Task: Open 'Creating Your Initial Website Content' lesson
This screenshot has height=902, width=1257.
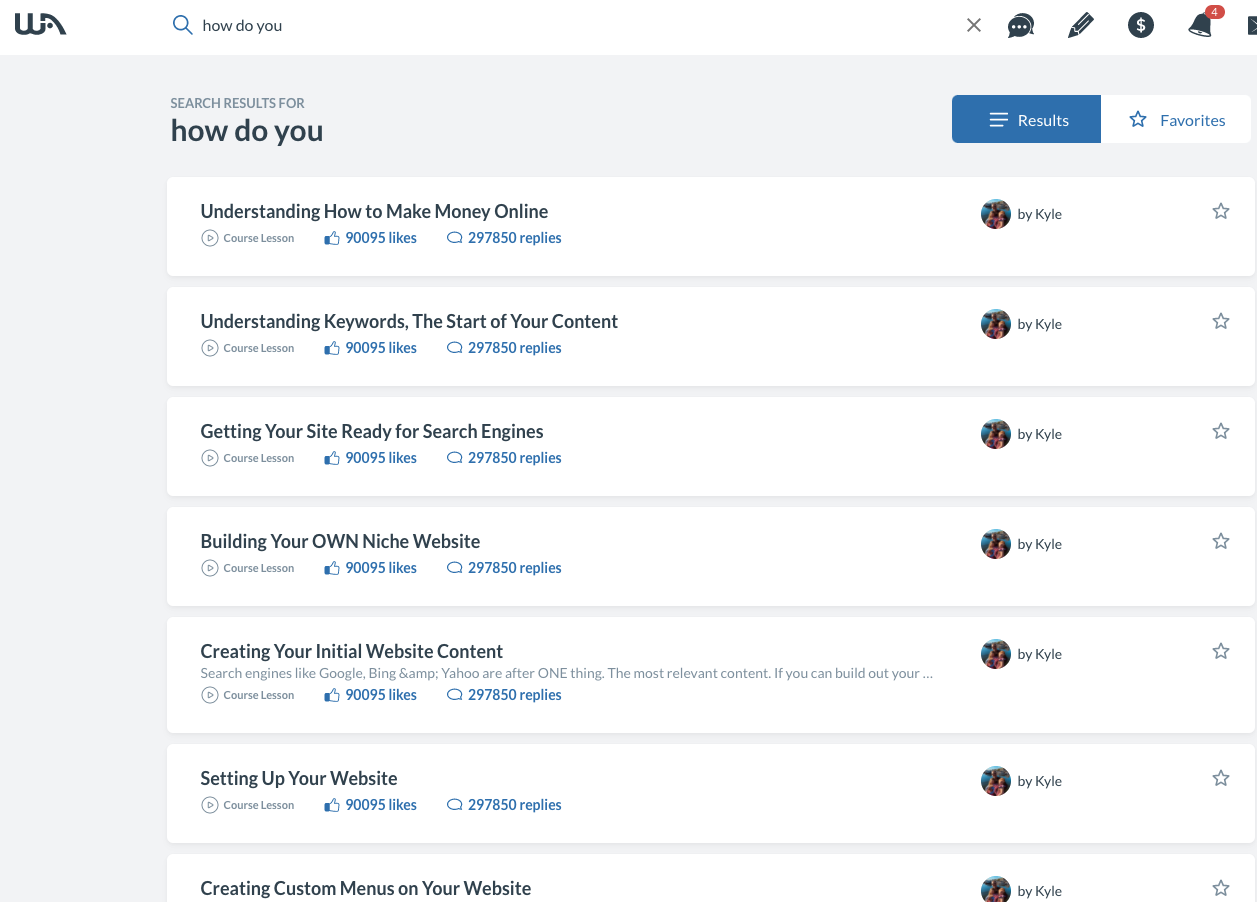Action: (351, 651)
